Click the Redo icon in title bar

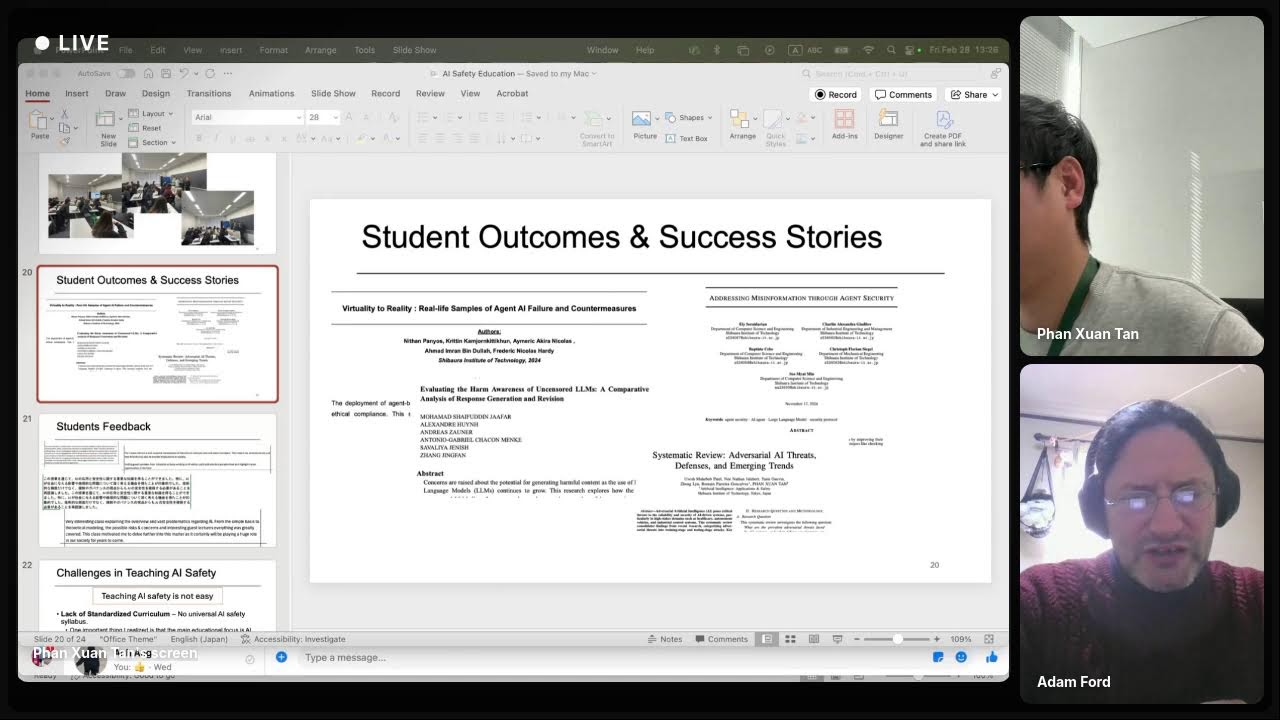(210, 73)
